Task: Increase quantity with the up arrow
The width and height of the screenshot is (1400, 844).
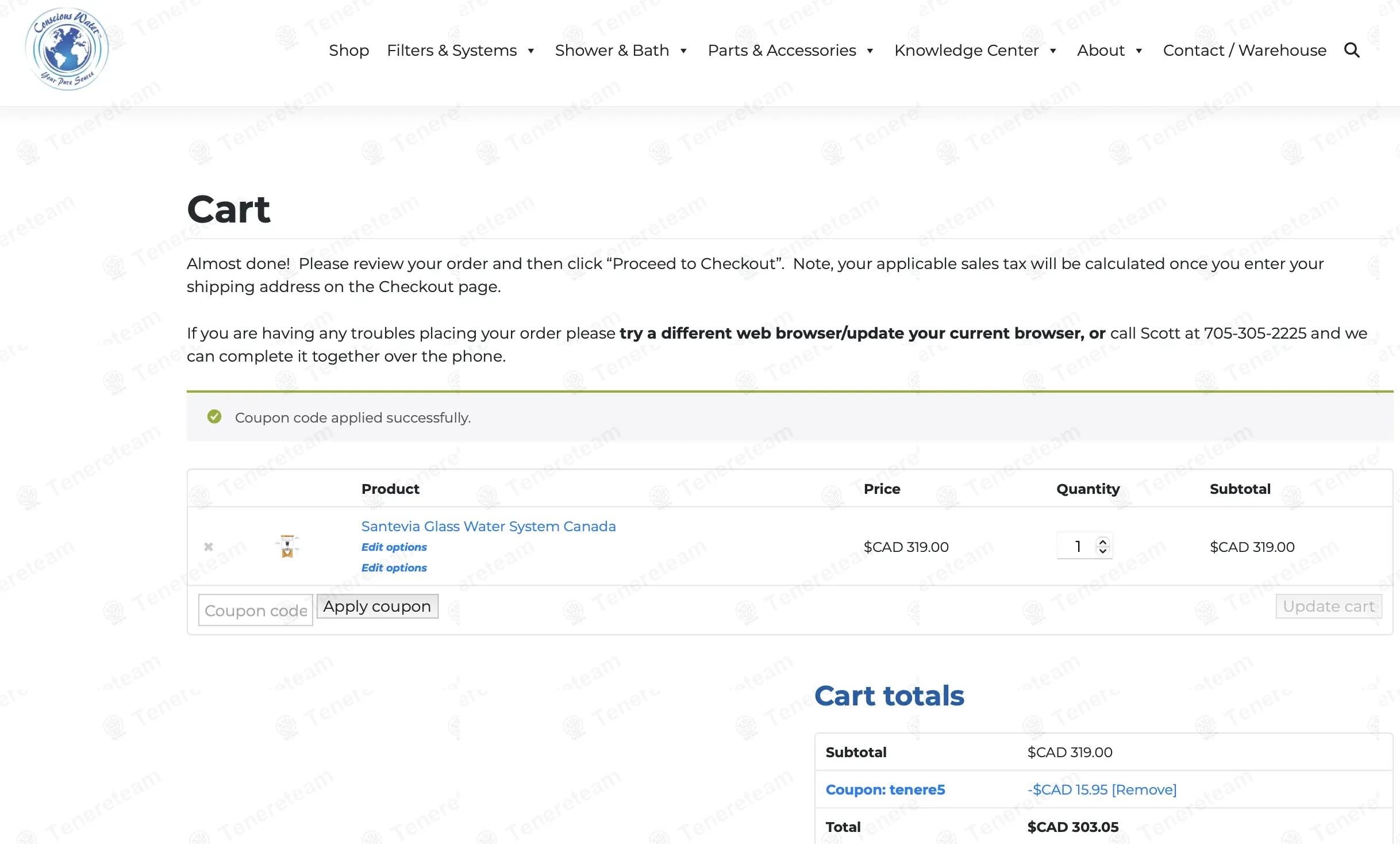Action: (1102, 541)
